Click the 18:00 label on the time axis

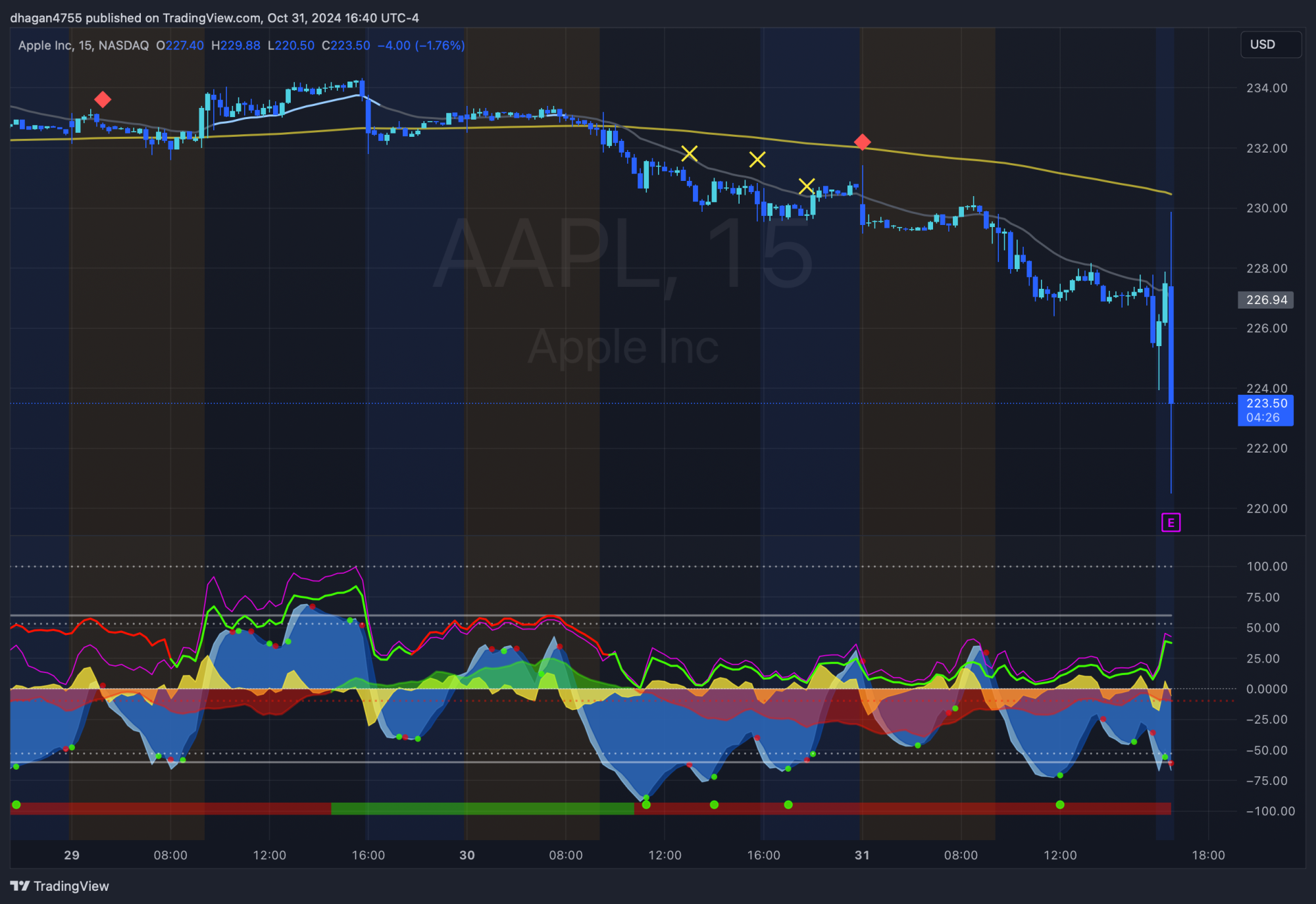(1208, 855)
